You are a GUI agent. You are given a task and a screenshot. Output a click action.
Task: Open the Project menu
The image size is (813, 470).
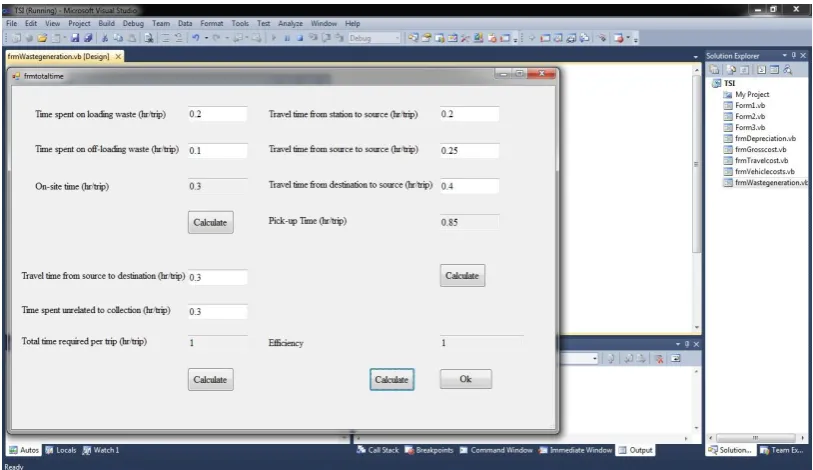(79, 23)
